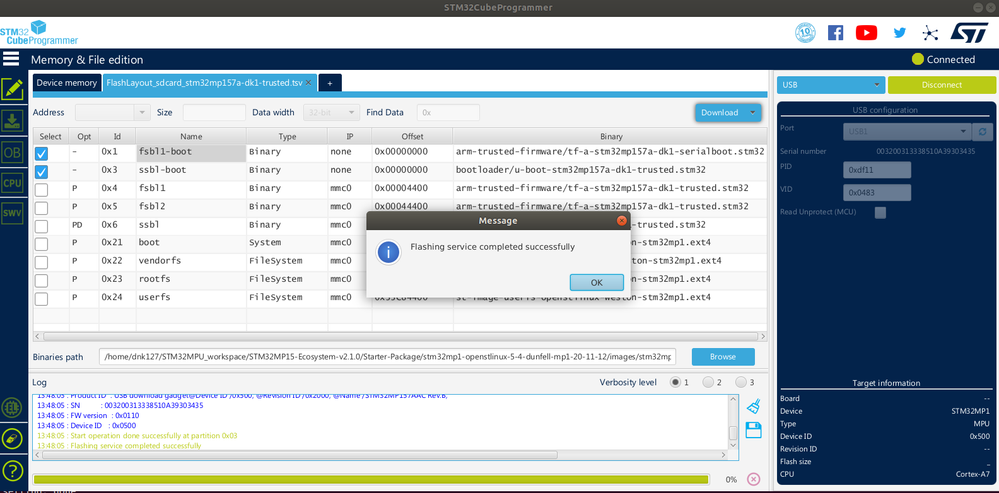Click the round link icon above Help
The image size is (999, 493).
(12, 438)
